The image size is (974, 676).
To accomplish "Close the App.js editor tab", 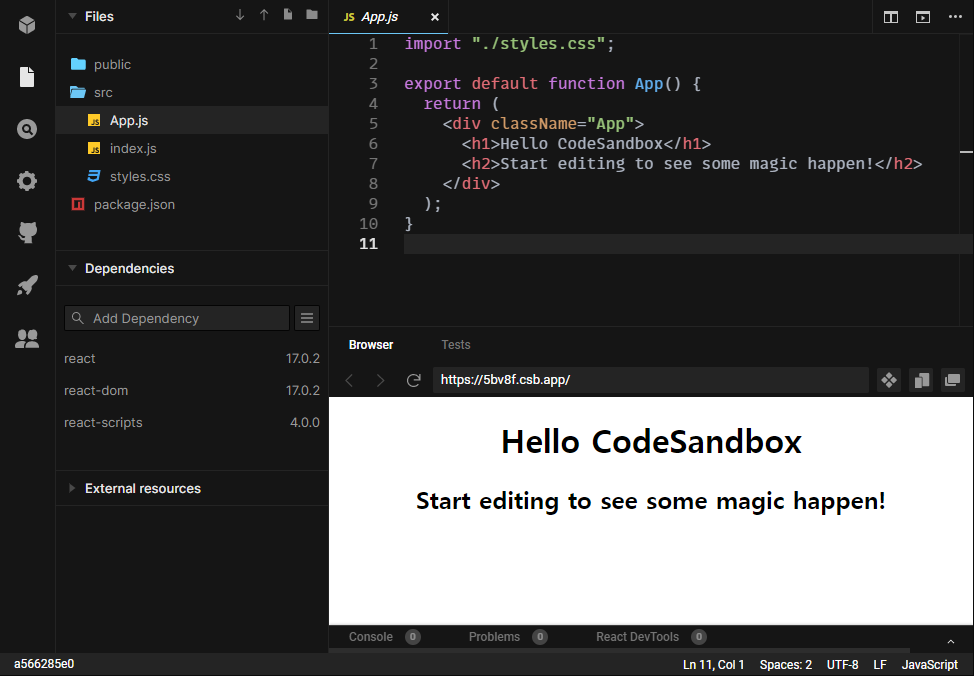I will [x=435, y=17].
